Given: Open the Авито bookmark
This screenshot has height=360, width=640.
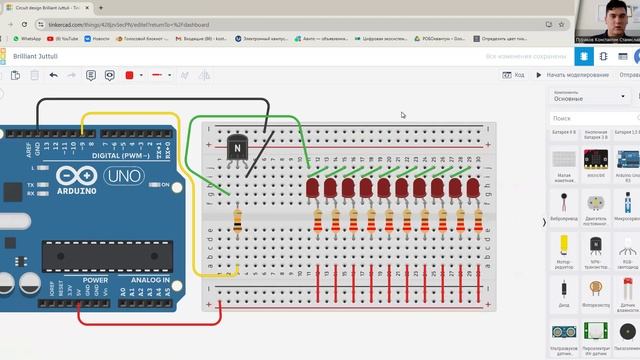Looking at the screenshot, I should click(x=321, y=39).
